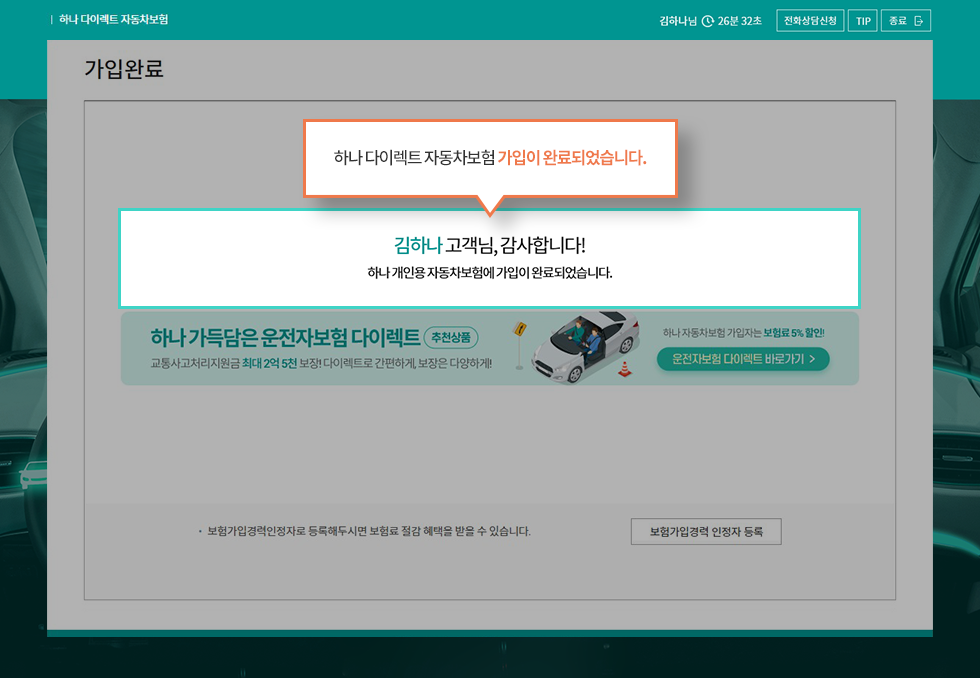Click the 보험가입경력인정자로 등록해두시면 notice text
Image resolution: width=980 pixels, height=678 pixels.
[x=369, y=531]
